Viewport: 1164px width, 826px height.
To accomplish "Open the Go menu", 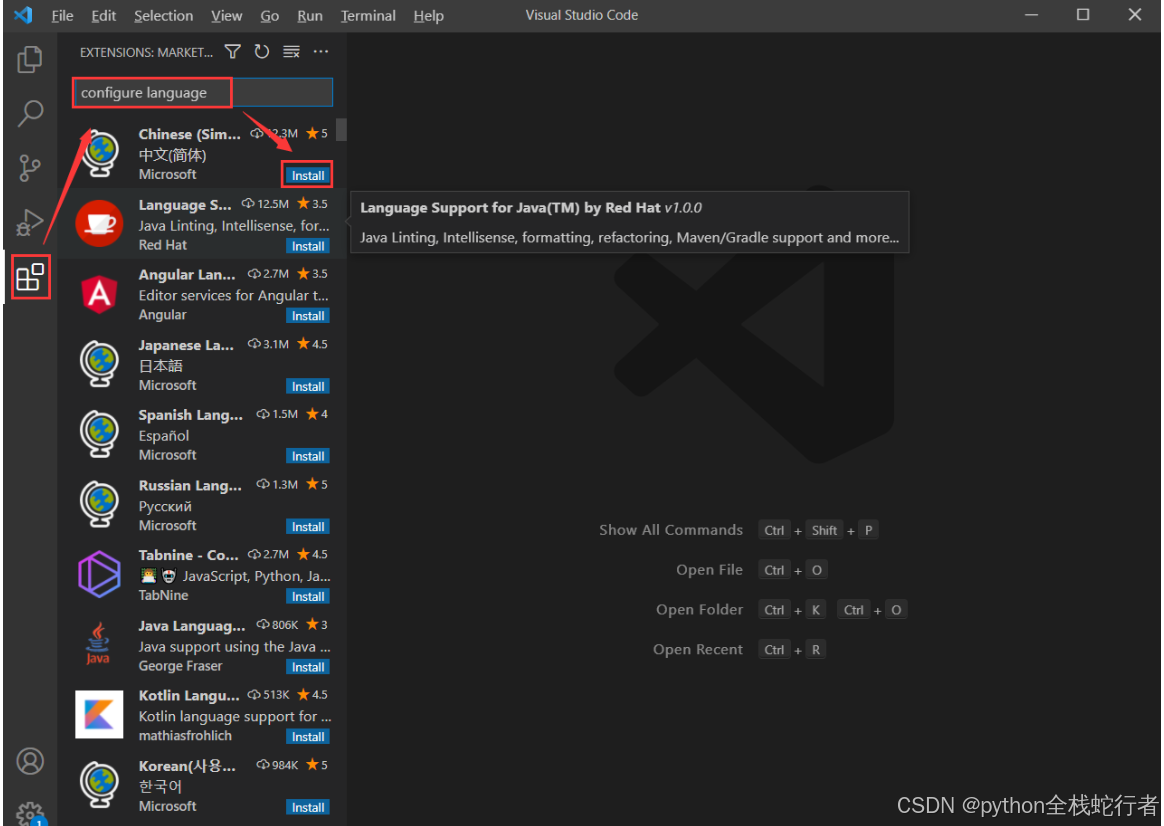I will [x=269, y=16].
